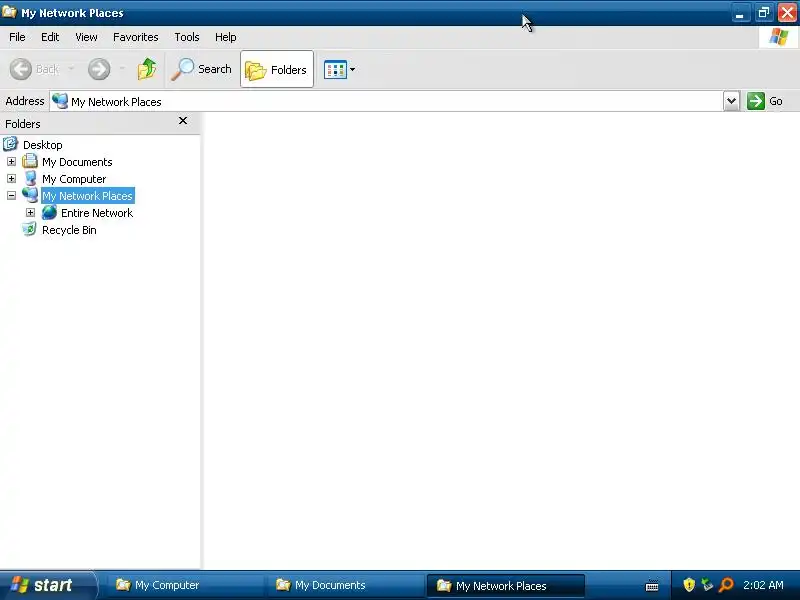The height and width of the screenshot is (600, 800).
Task: Click the taskbar clock
Action: tap(763, 585)
